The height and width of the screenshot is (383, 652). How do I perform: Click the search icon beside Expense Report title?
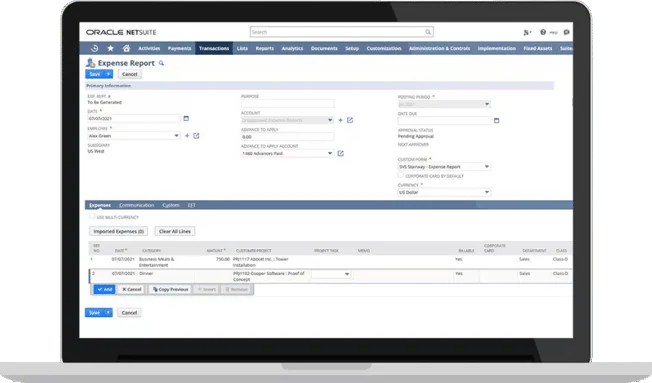click(161, 63)
